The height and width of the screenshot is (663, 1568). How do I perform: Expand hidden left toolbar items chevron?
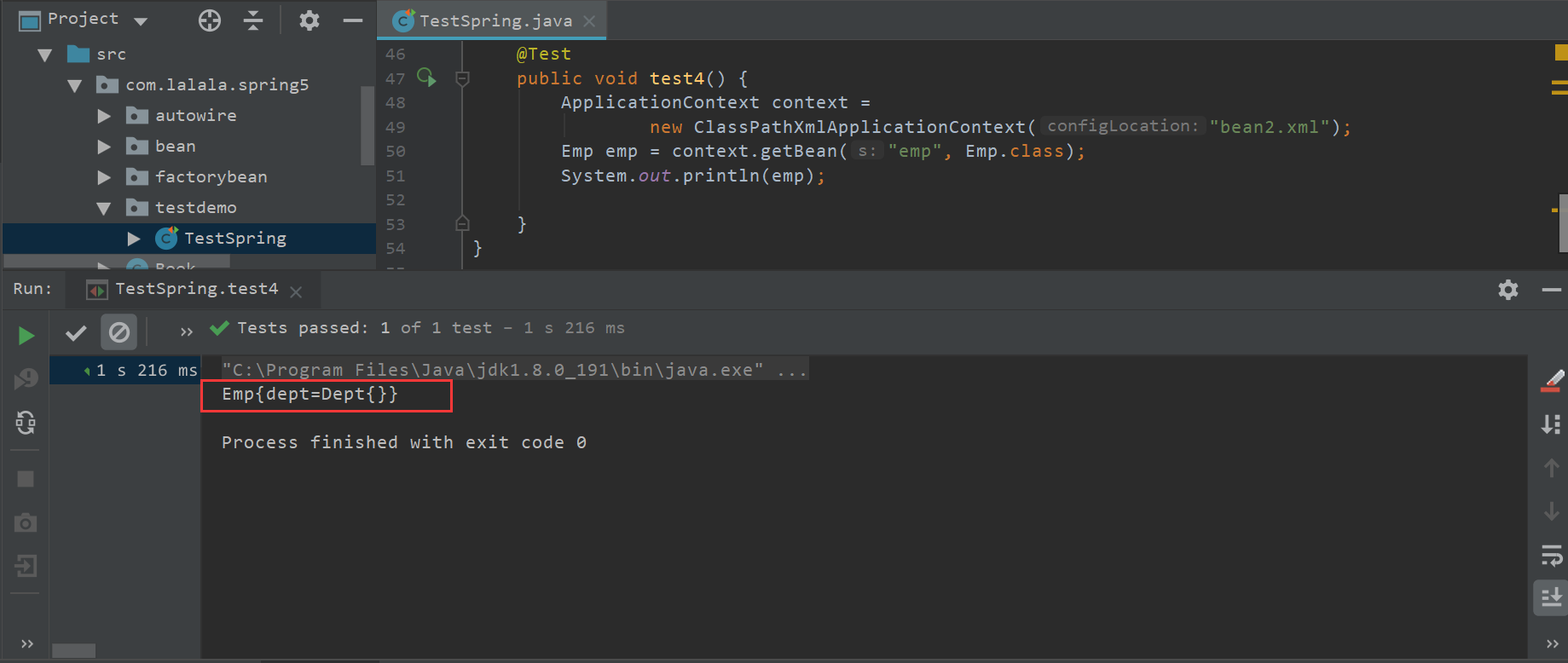click(27, 643)
